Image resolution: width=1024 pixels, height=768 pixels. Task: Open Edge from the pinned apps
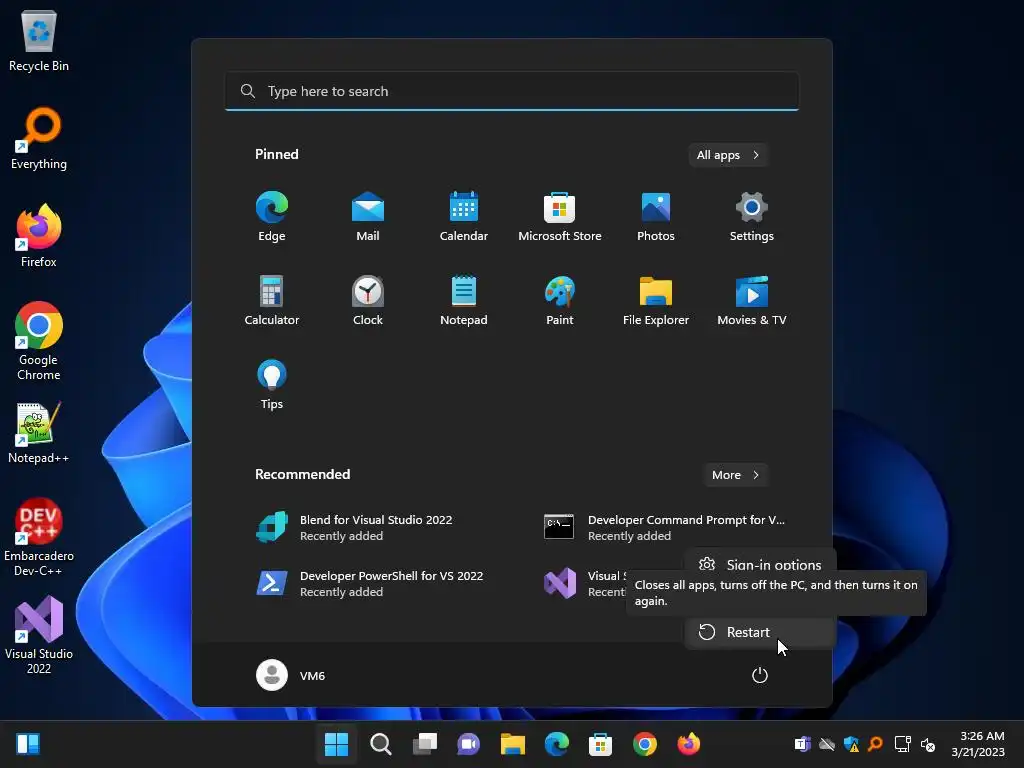tap(272, 217)
